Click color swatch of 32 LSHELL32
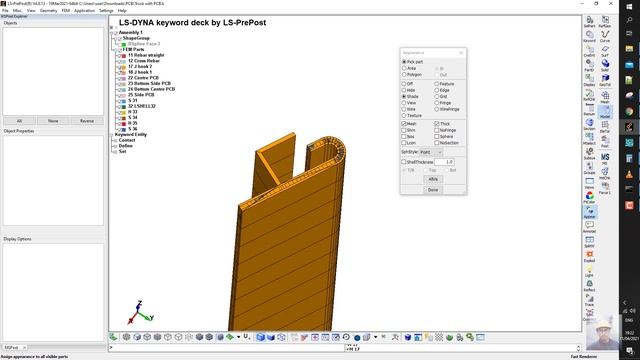This screenshot has width=640, height=360. pos(123,107)
